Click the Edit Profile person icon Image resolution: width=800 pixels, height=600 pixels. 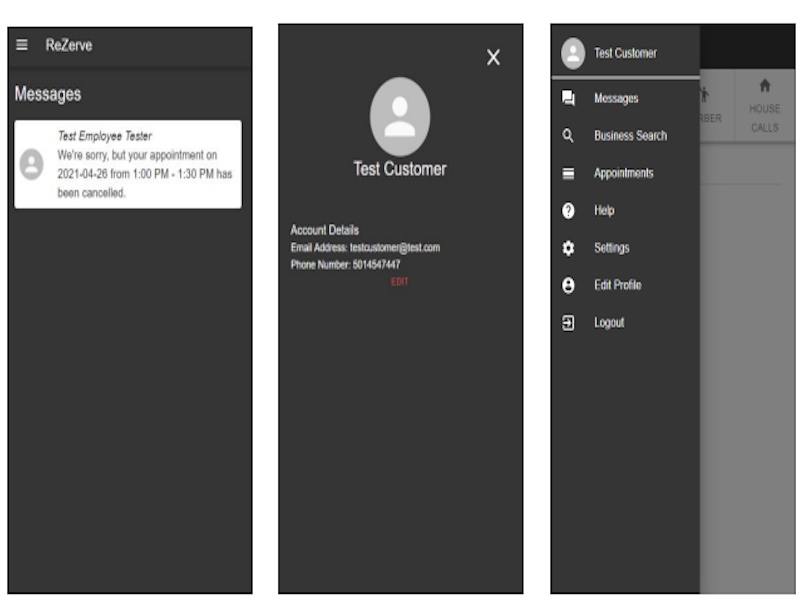[569, 285]
